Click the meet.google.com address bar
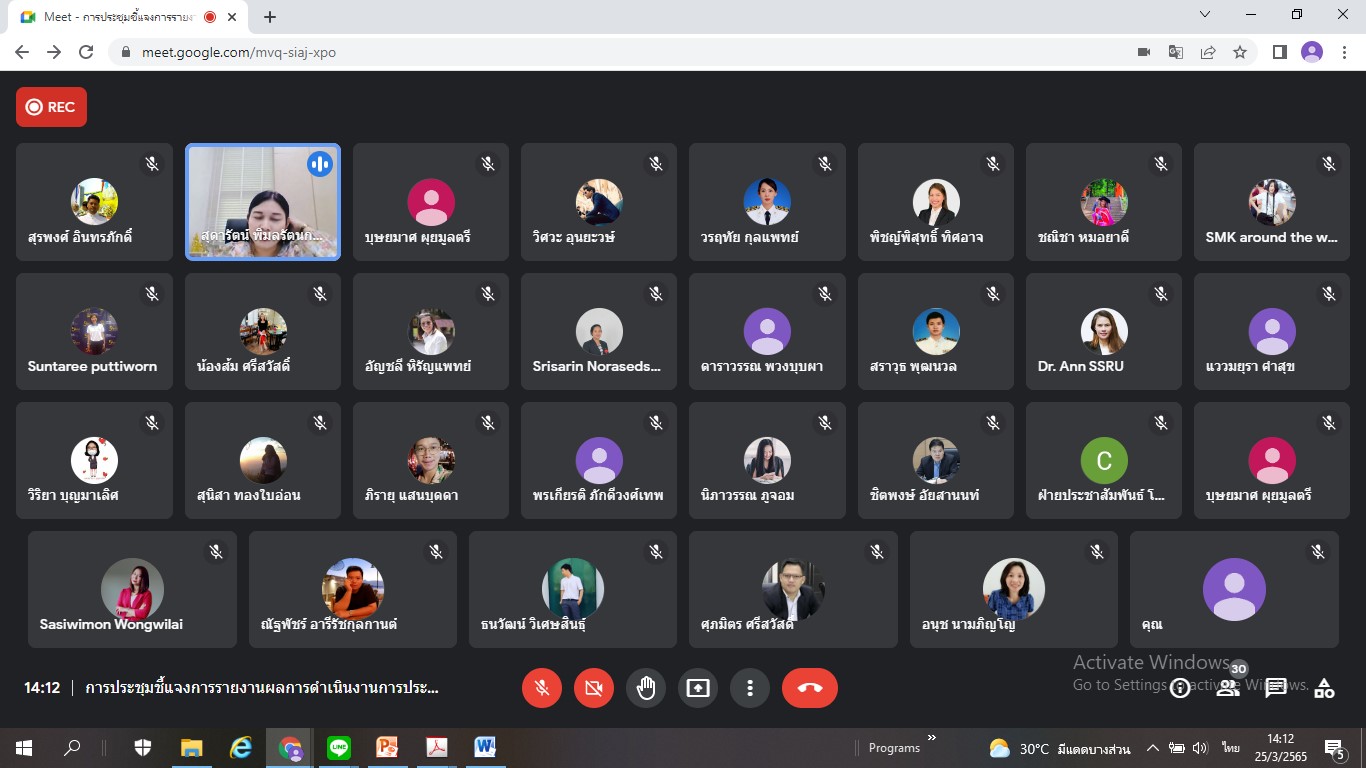 pos(600,52)
